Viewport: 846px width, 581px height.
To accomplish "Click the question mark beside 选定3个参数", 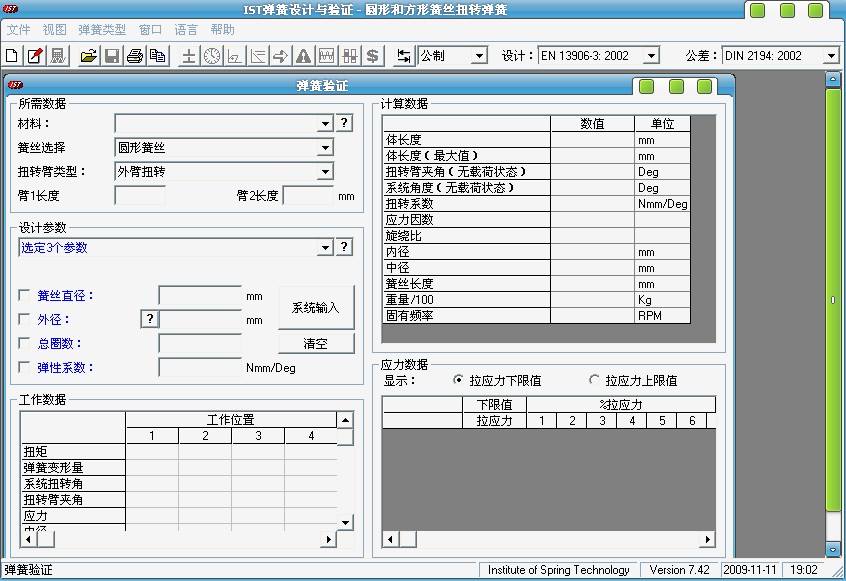I will point(344,247).
